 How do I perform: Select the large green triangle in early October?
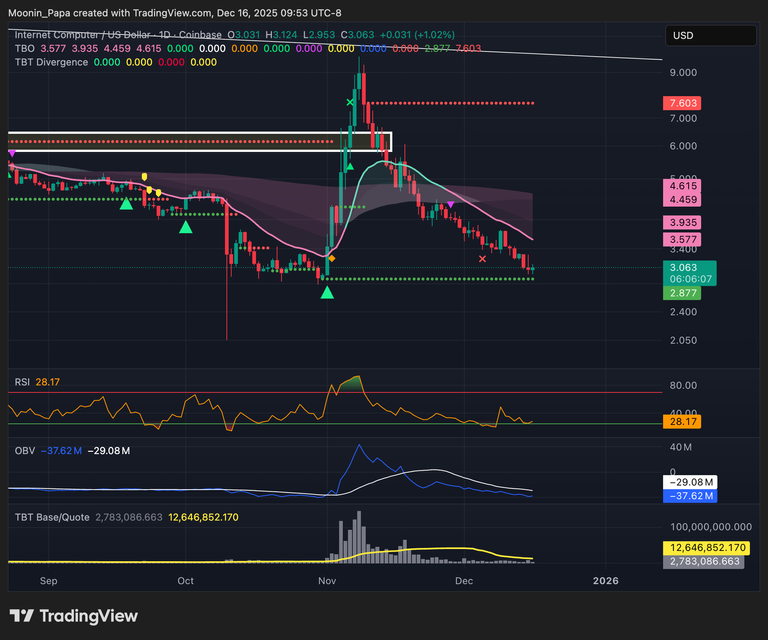click(x=186, y=228)
